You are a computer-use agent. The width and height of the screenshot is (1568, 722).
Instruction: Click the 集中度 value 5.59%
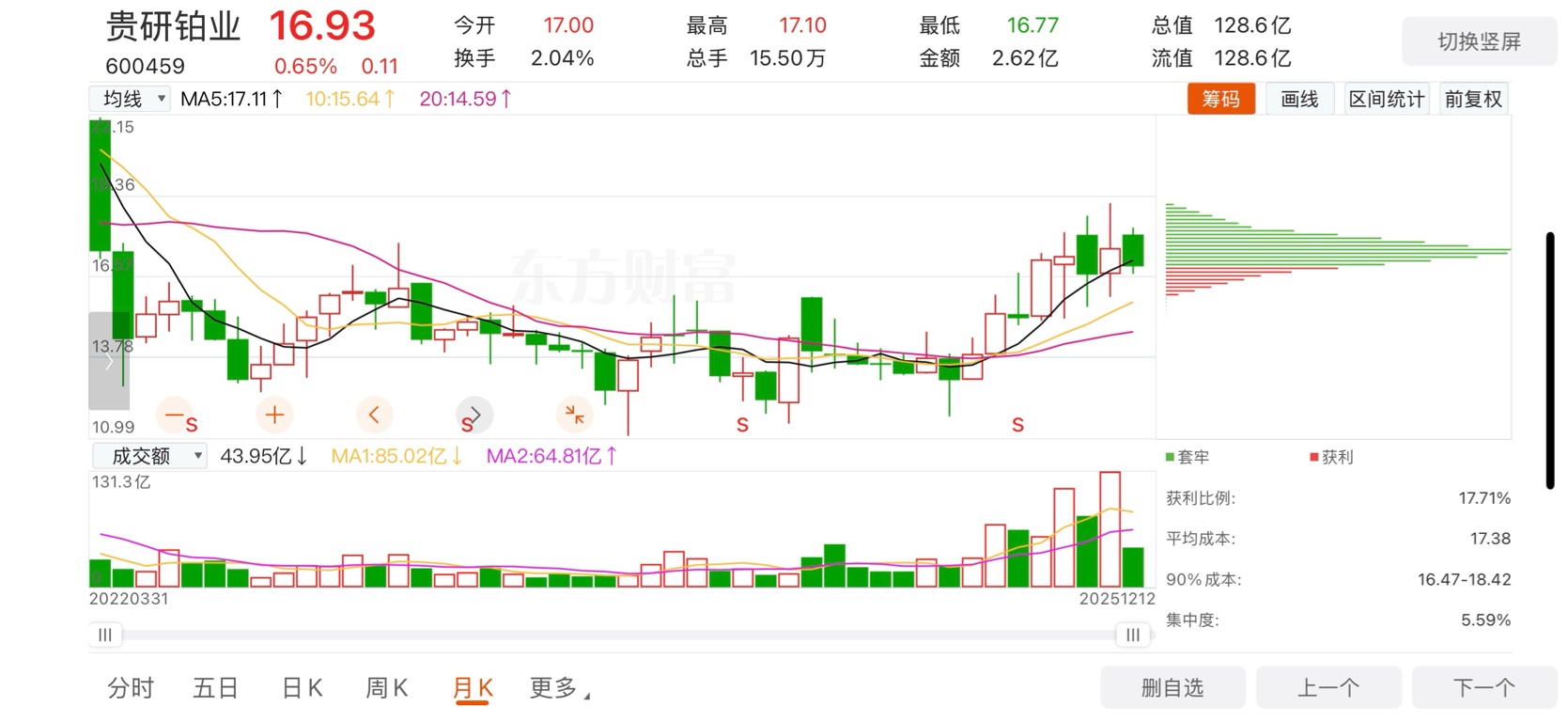(x=1486, y=620)
